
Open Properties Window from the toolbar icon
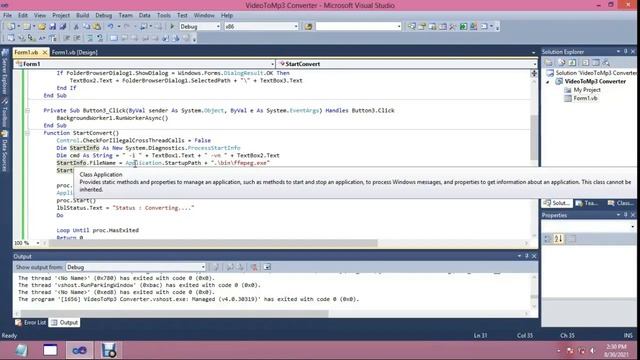pos(422,27)
